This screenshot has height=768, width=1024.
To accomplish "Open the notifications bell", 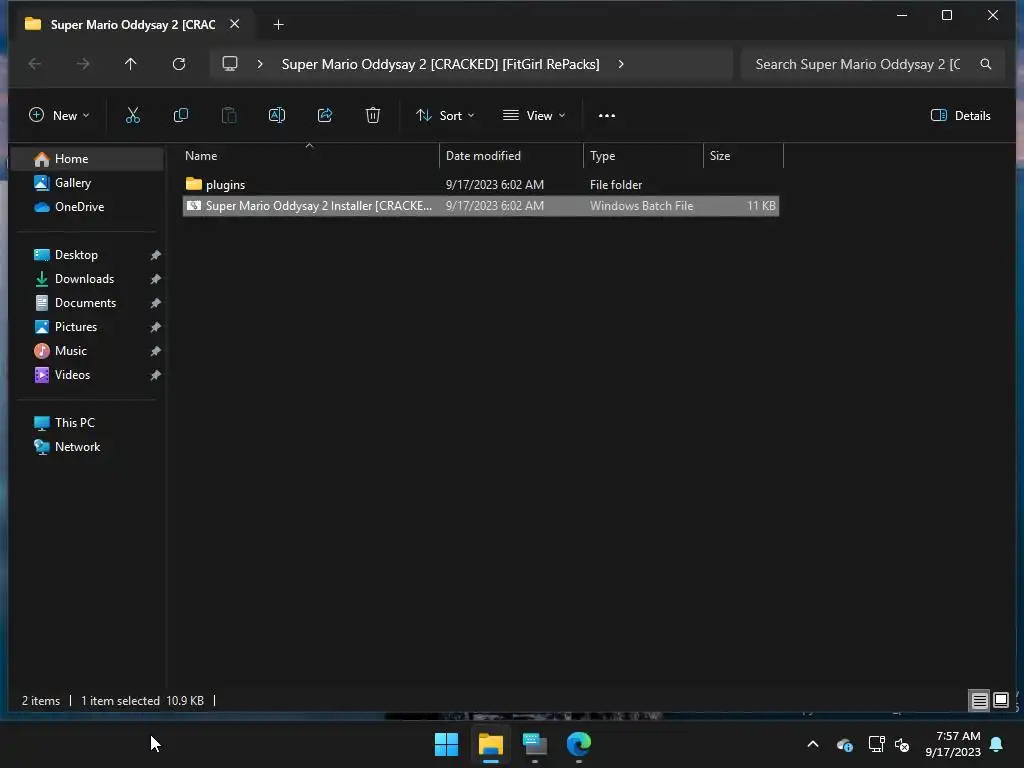I will pos(996,744).
